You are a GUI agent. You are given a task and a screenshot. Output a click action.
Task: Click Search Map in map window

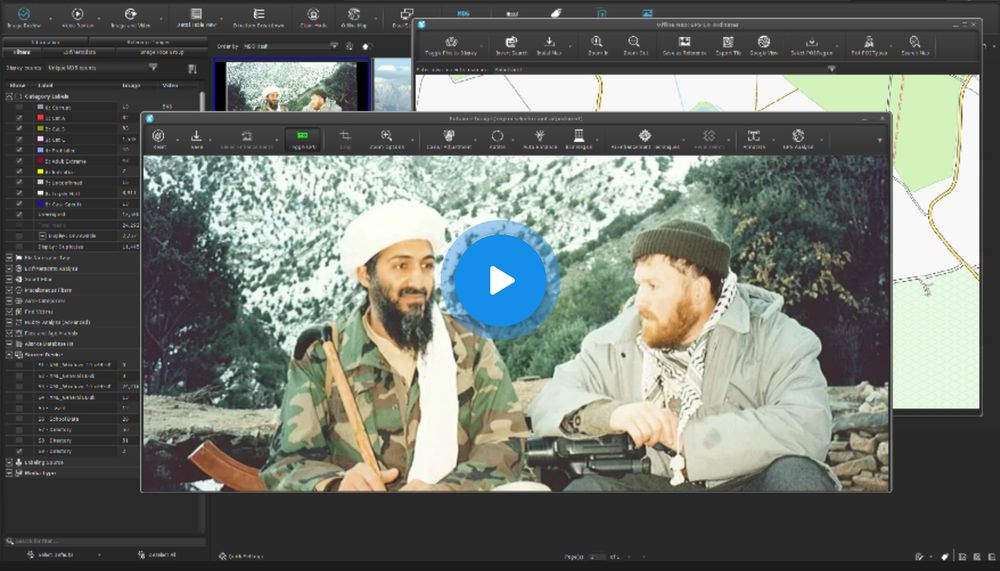[x=915, y=46]
